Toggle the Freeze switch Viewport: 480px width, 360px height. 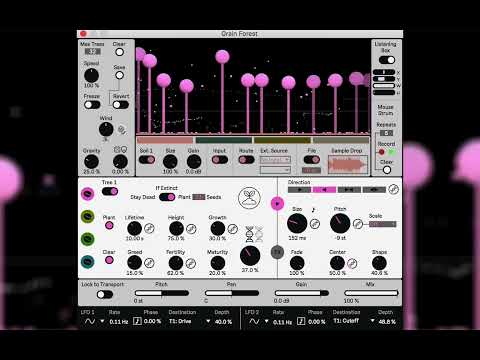tap(92, 105)
